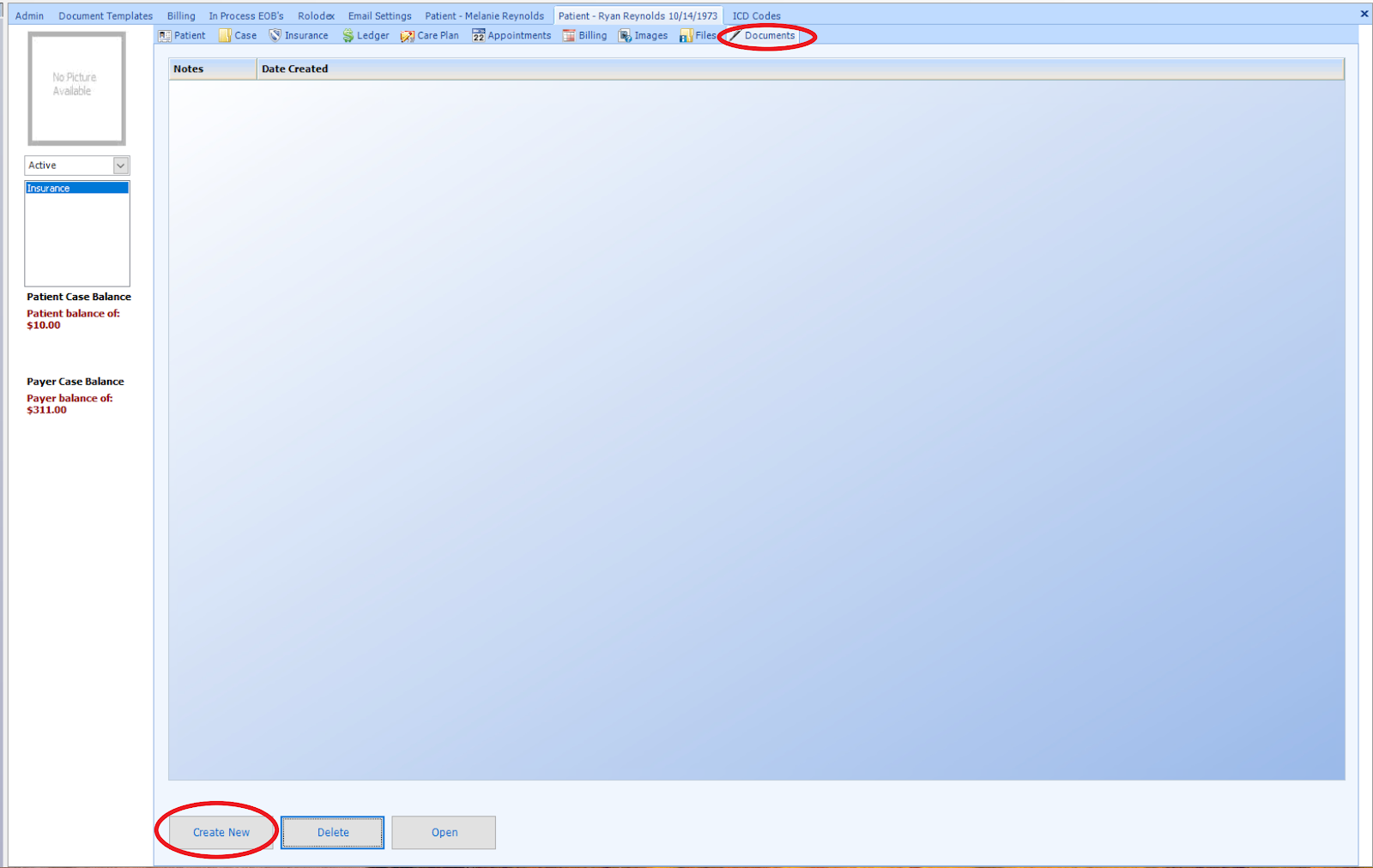Select the Insurance case list entry
This screenshot has height=868, width=1373.
(48, 187)
